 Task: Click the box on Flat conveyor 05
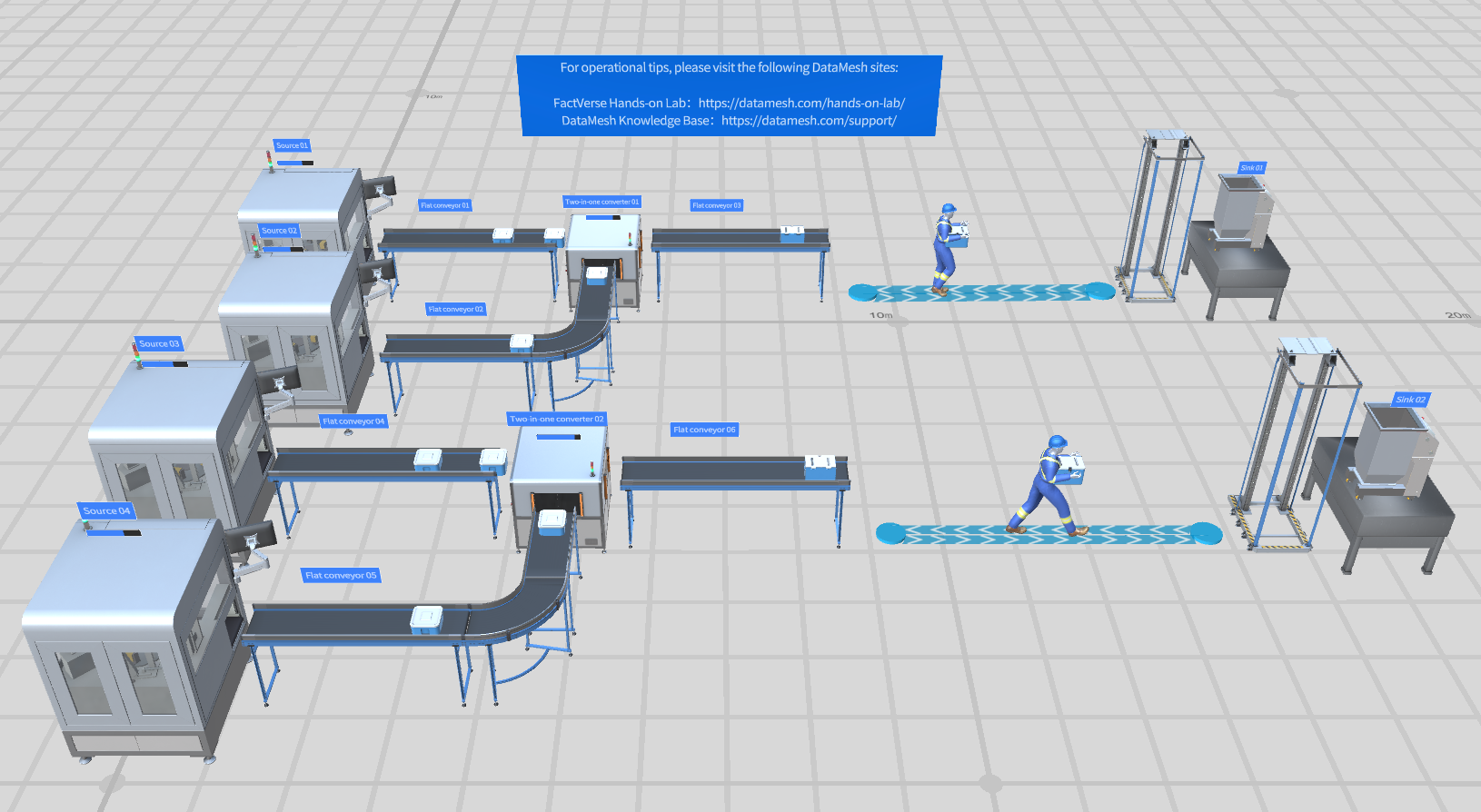(426, 619)
